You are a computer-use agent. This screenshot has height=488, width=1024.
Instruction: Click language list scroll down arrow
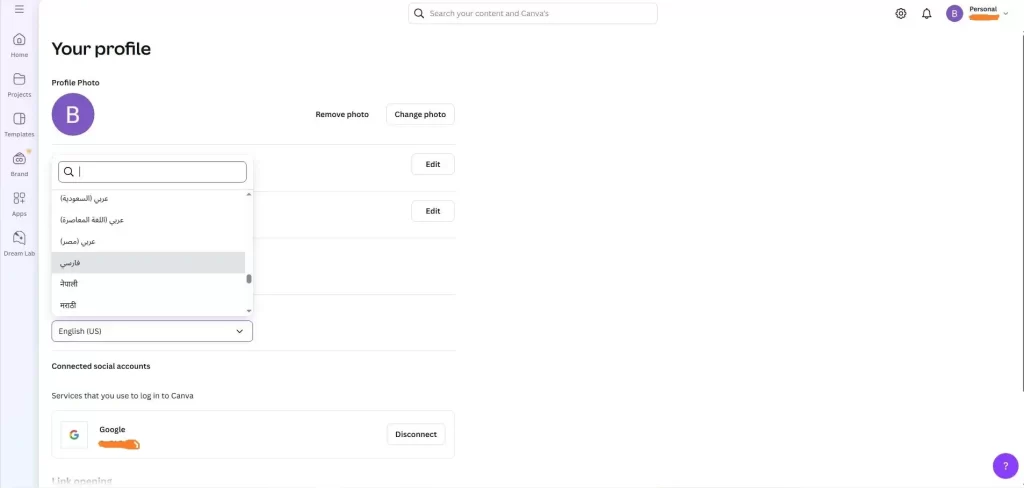coord(249,311)
